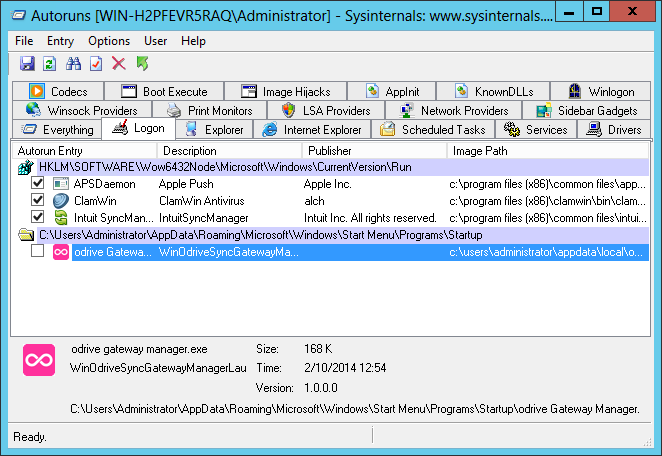This screenshot has width=662, height=456.
Task: Click the Properties checkmark document icon
Action: pos(96,64)
